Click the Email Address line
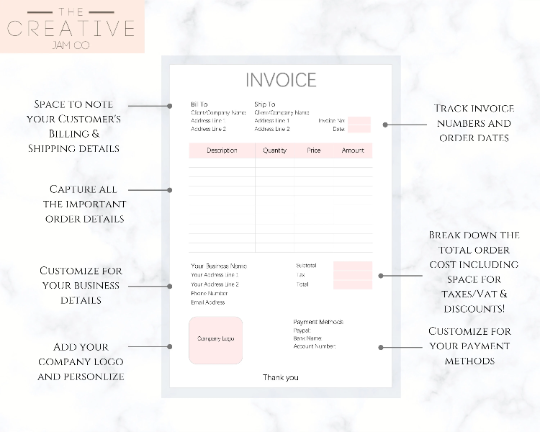This screenshot has height=432, width=540. tap(208, 302)
